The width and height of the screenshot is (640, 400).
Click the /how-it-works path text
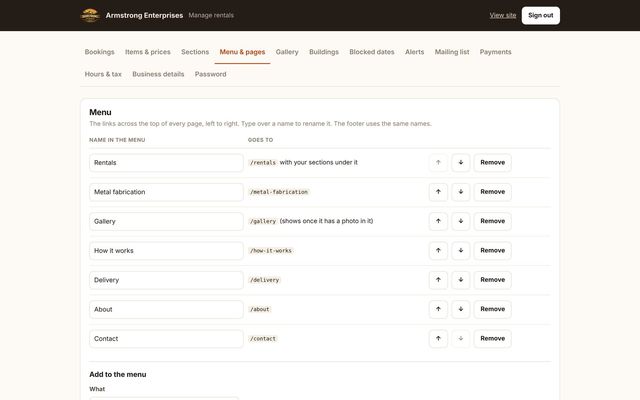271,251
